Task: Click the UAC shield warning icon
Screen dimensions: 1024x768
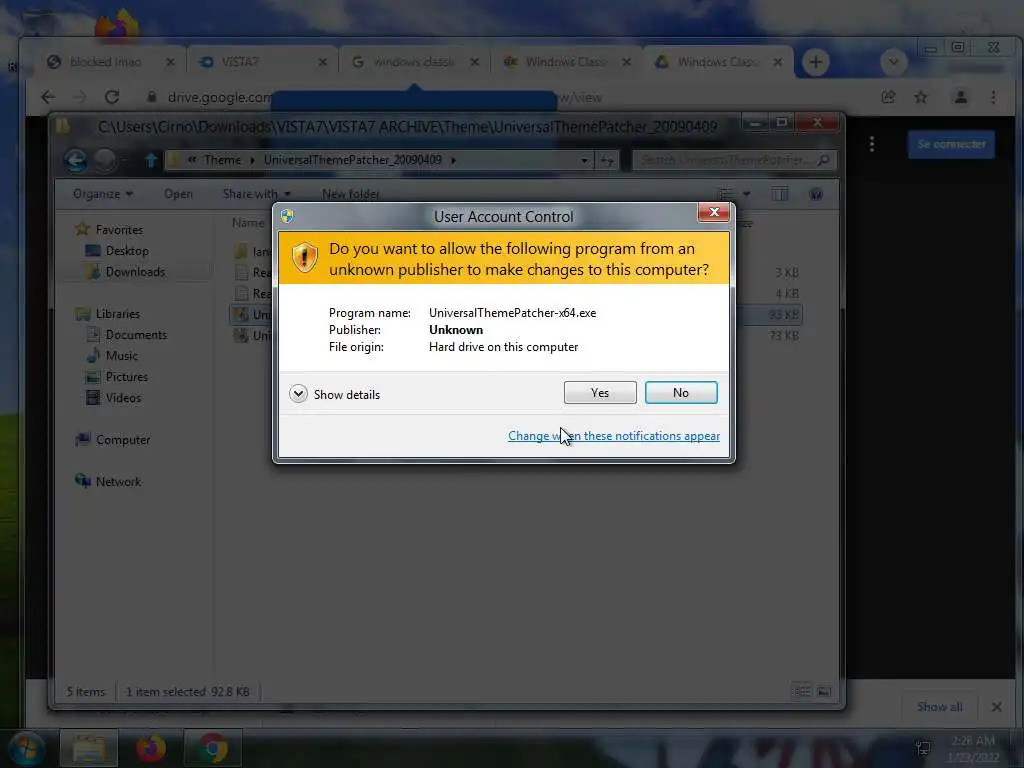Action: click(304, 258)
